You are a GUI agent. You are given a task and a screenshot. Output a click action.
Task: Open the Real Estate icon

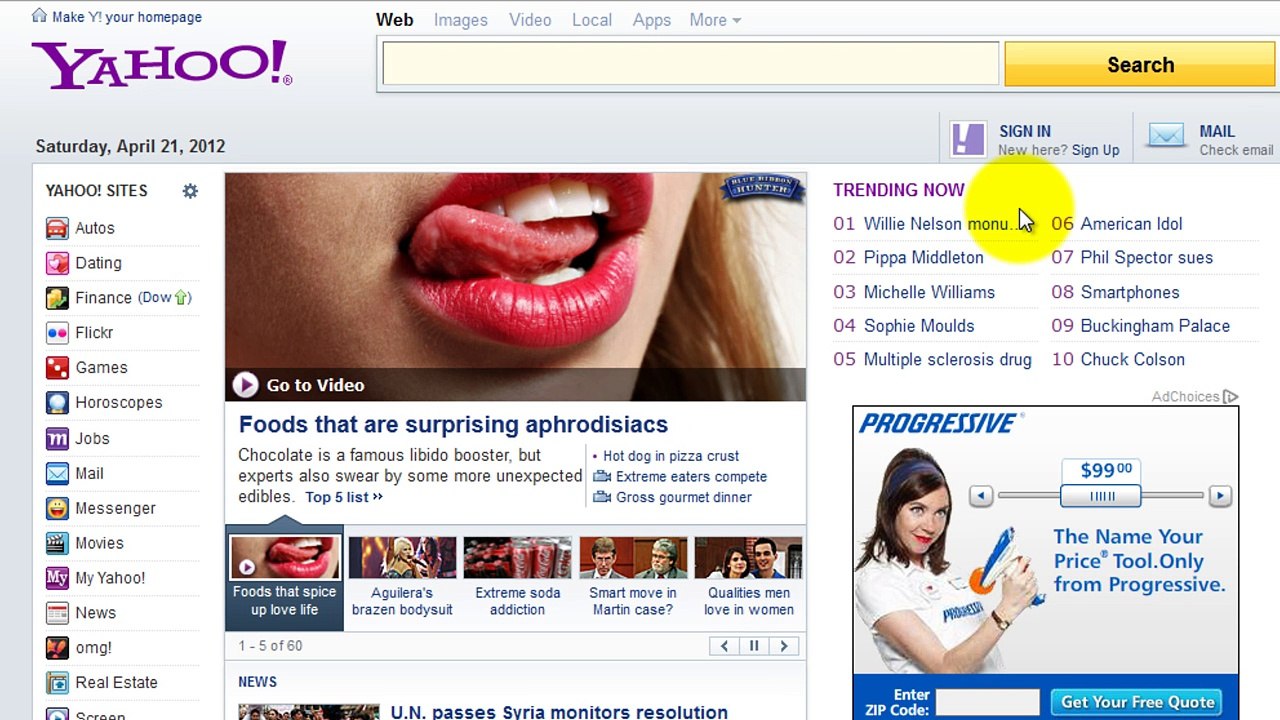(x=57, y=683)
